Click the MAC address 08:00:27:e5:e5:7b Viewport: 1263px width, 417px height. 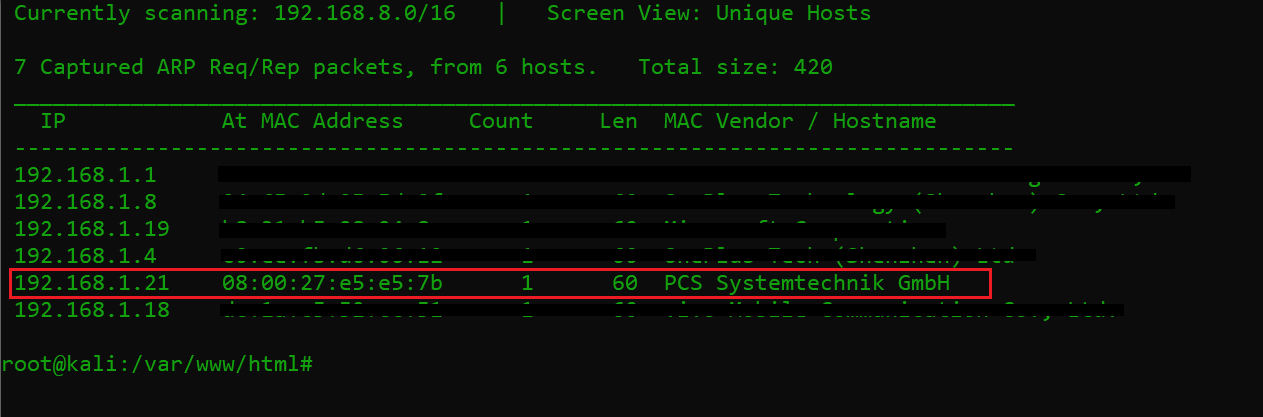click(332, 284)
